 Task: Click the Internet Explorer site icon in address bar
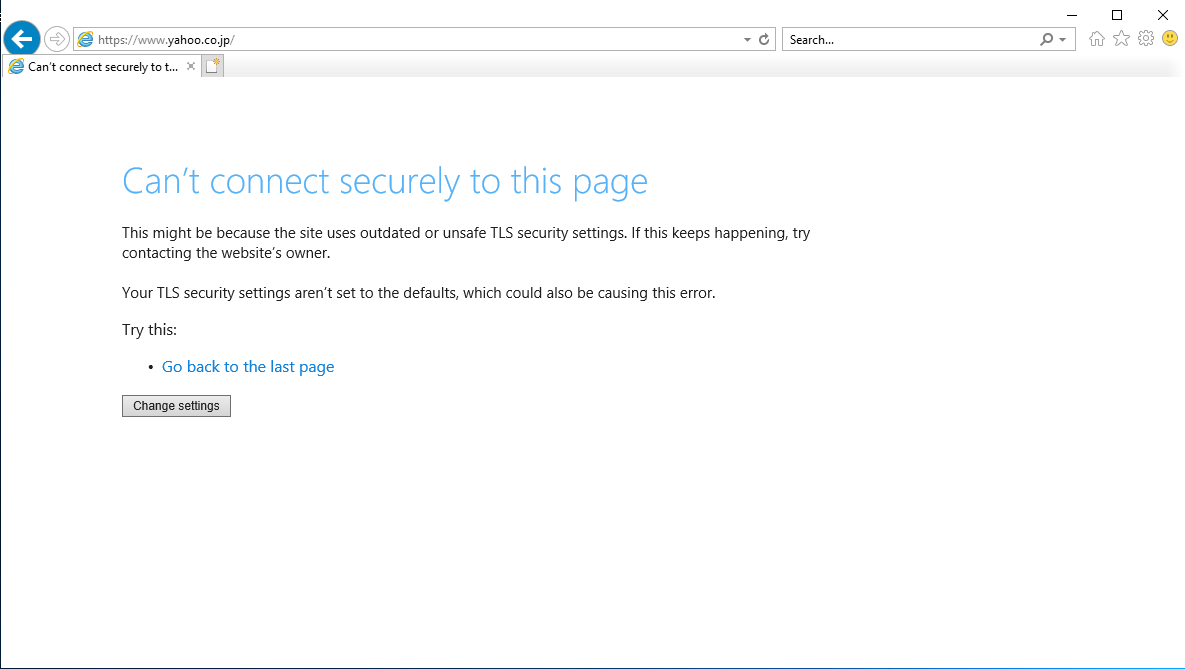[x=86, y=40]
